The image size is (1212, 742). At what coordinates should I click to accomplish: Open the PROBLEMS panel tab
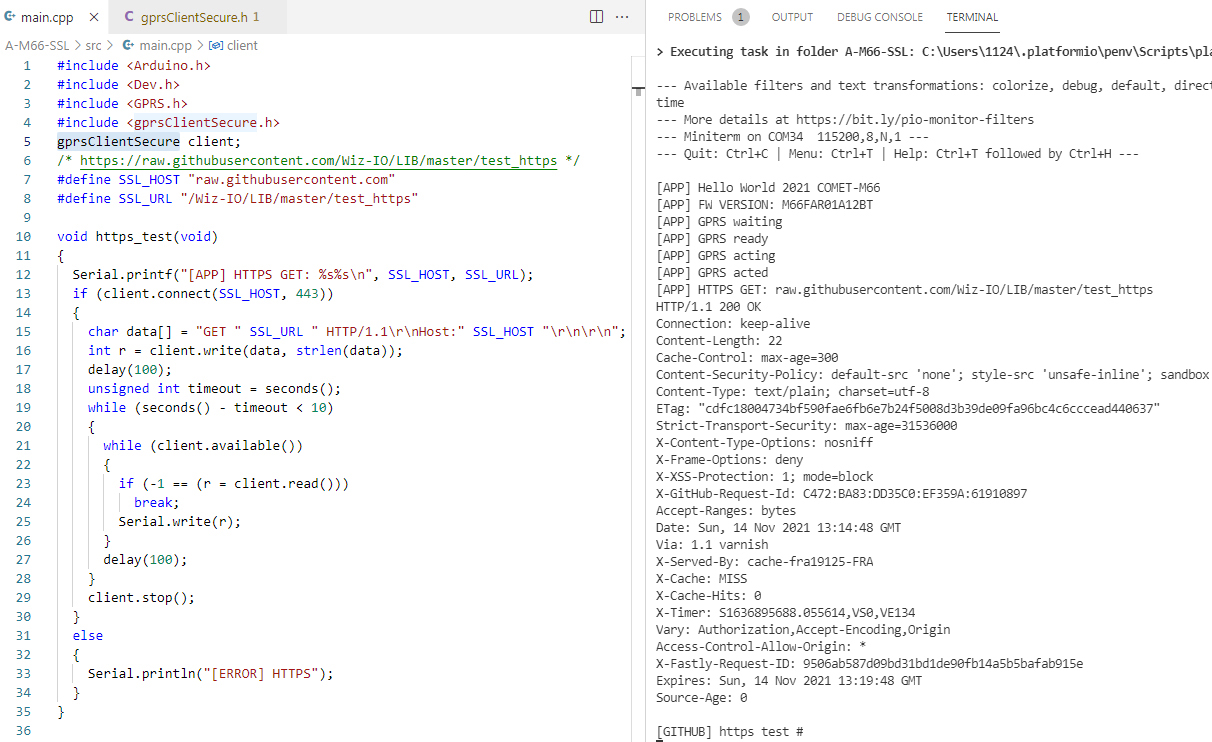point(695,17)
